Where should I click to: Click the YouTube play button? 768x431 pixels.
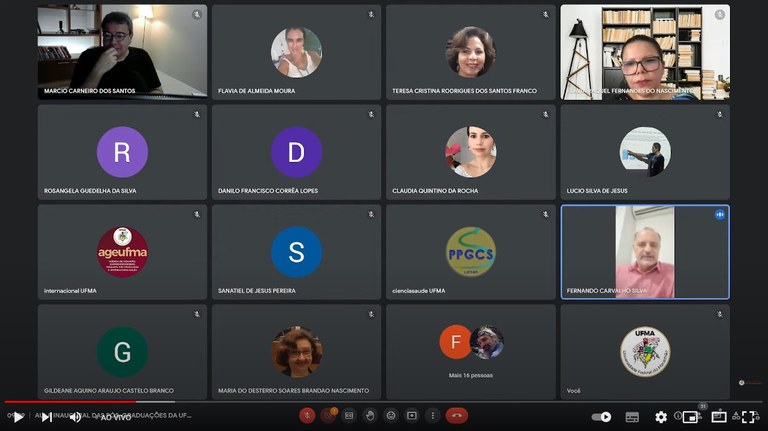coord(17,417)
